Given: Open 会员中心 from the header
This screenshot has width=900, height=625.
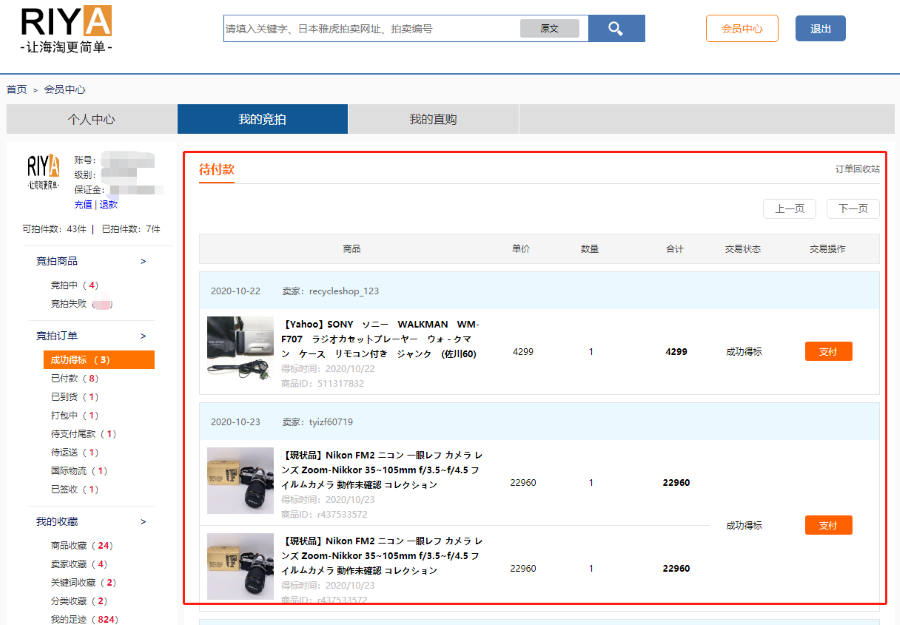Looking at the screenshot, I should click(741, 29).
